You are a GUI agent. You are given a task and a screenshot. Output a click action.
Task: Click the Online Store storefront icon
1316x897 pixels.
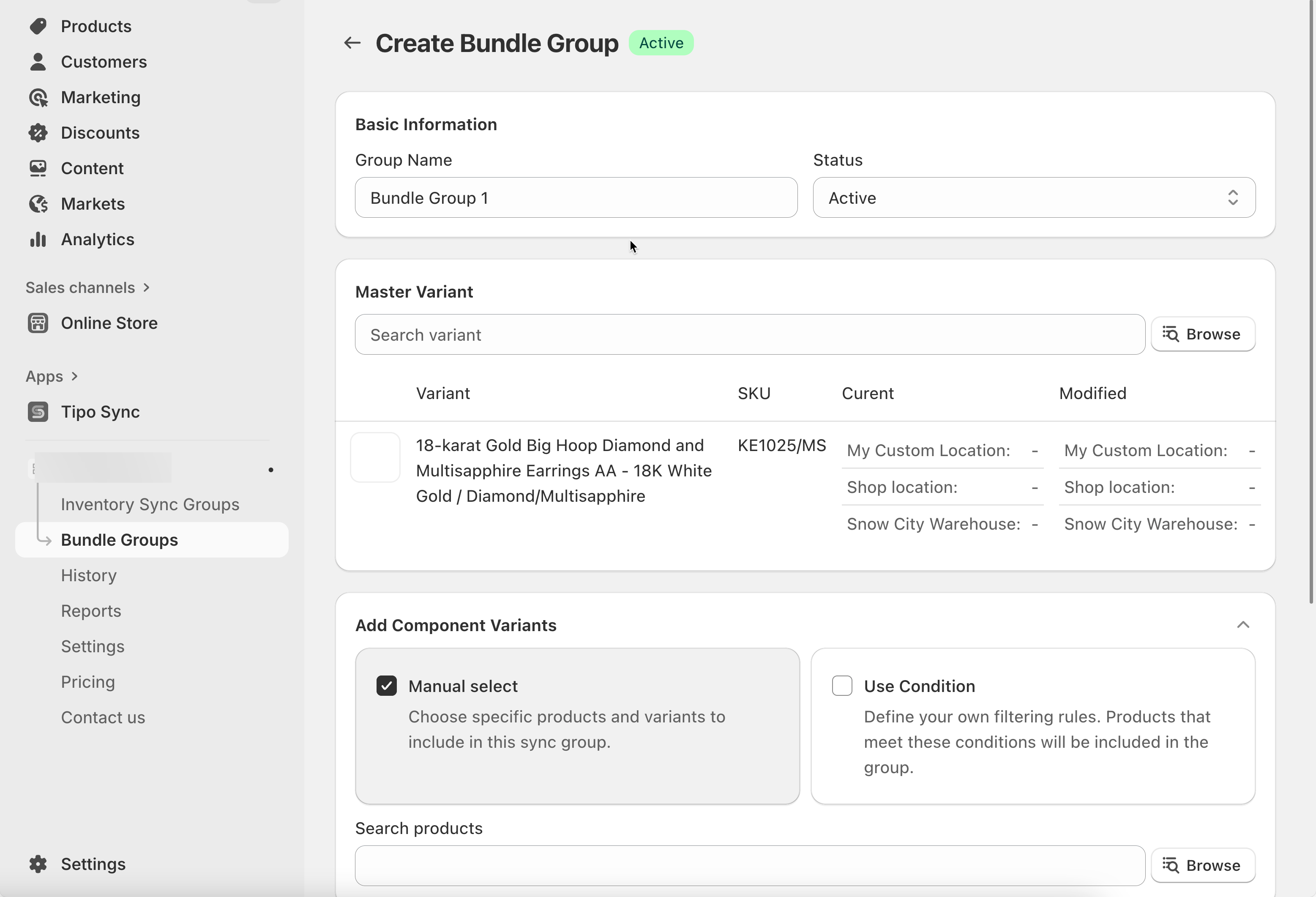[x=38, y=323]
